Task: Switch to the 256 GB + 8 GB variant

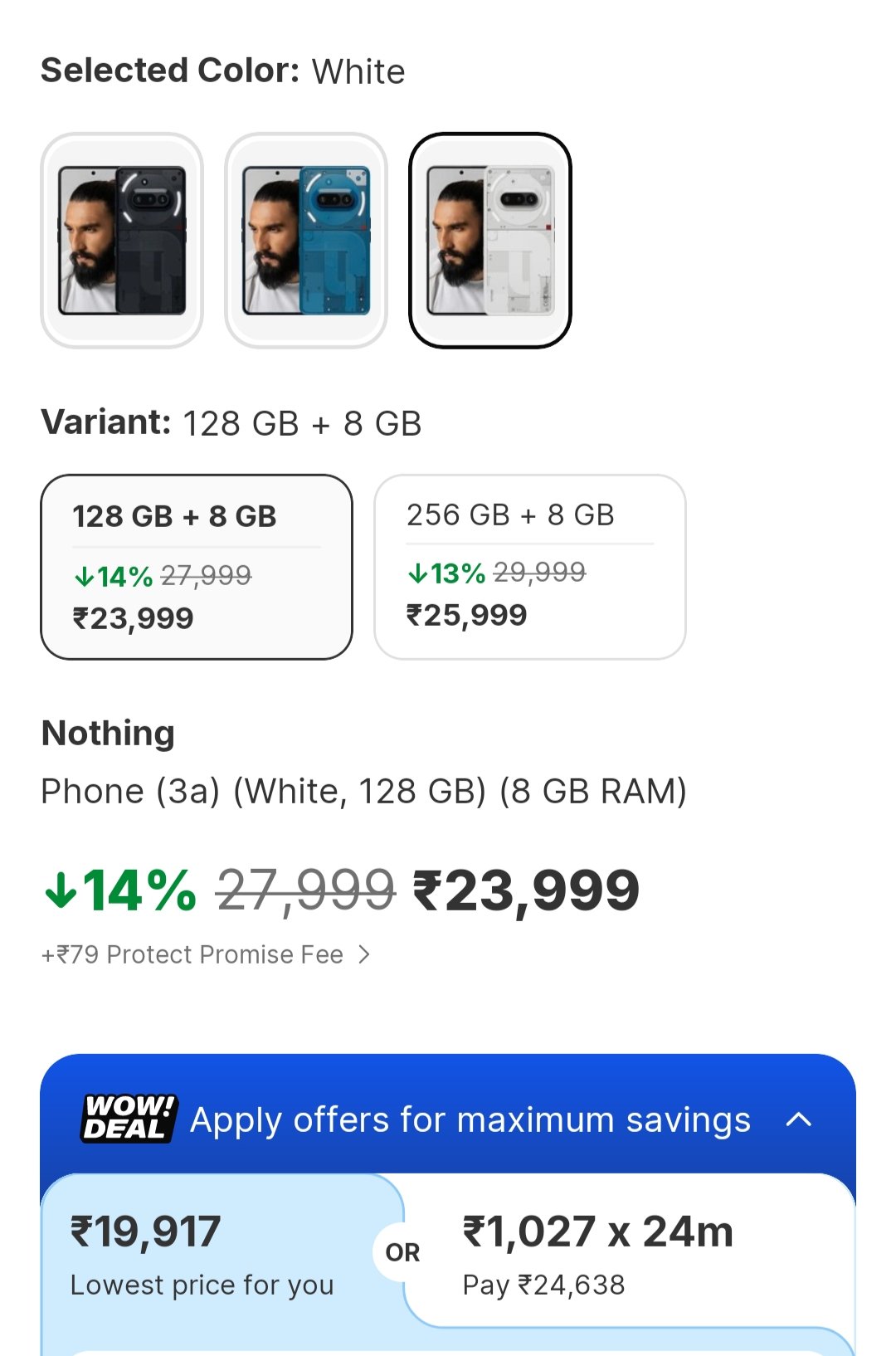Action: 530,567
